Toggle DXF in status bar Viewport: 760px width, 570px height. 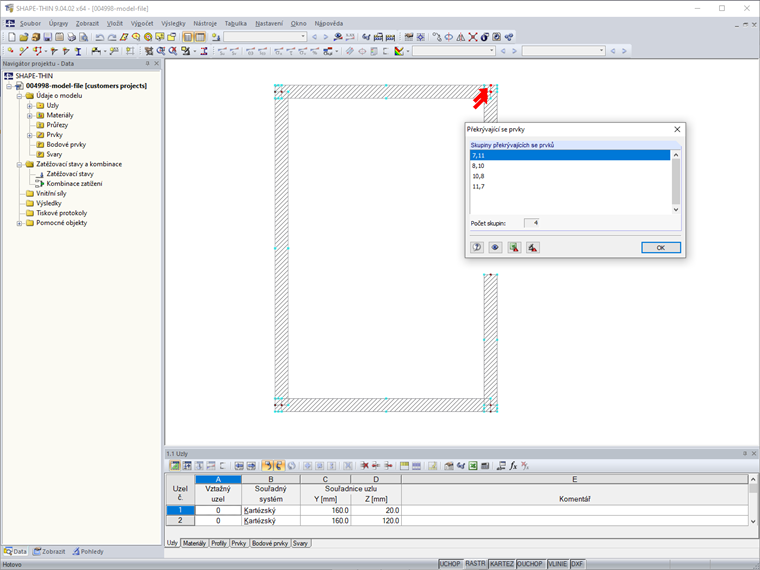click(577, 564)
